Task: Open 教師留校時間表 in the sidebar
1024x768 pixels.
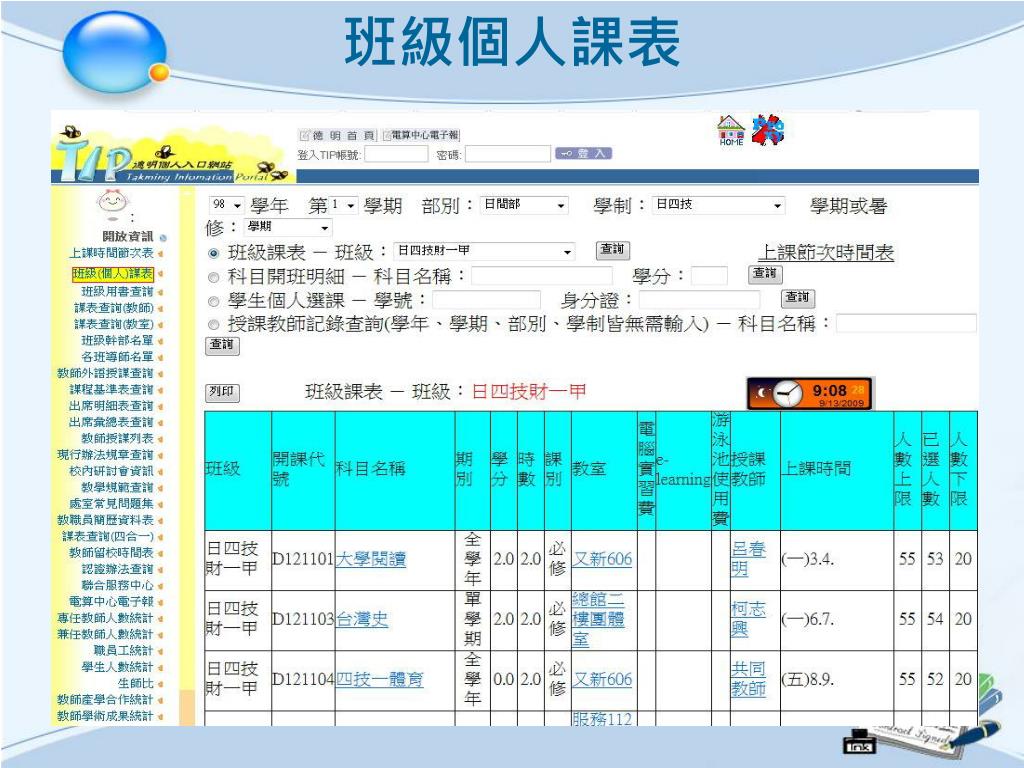Action: point(111,552)
